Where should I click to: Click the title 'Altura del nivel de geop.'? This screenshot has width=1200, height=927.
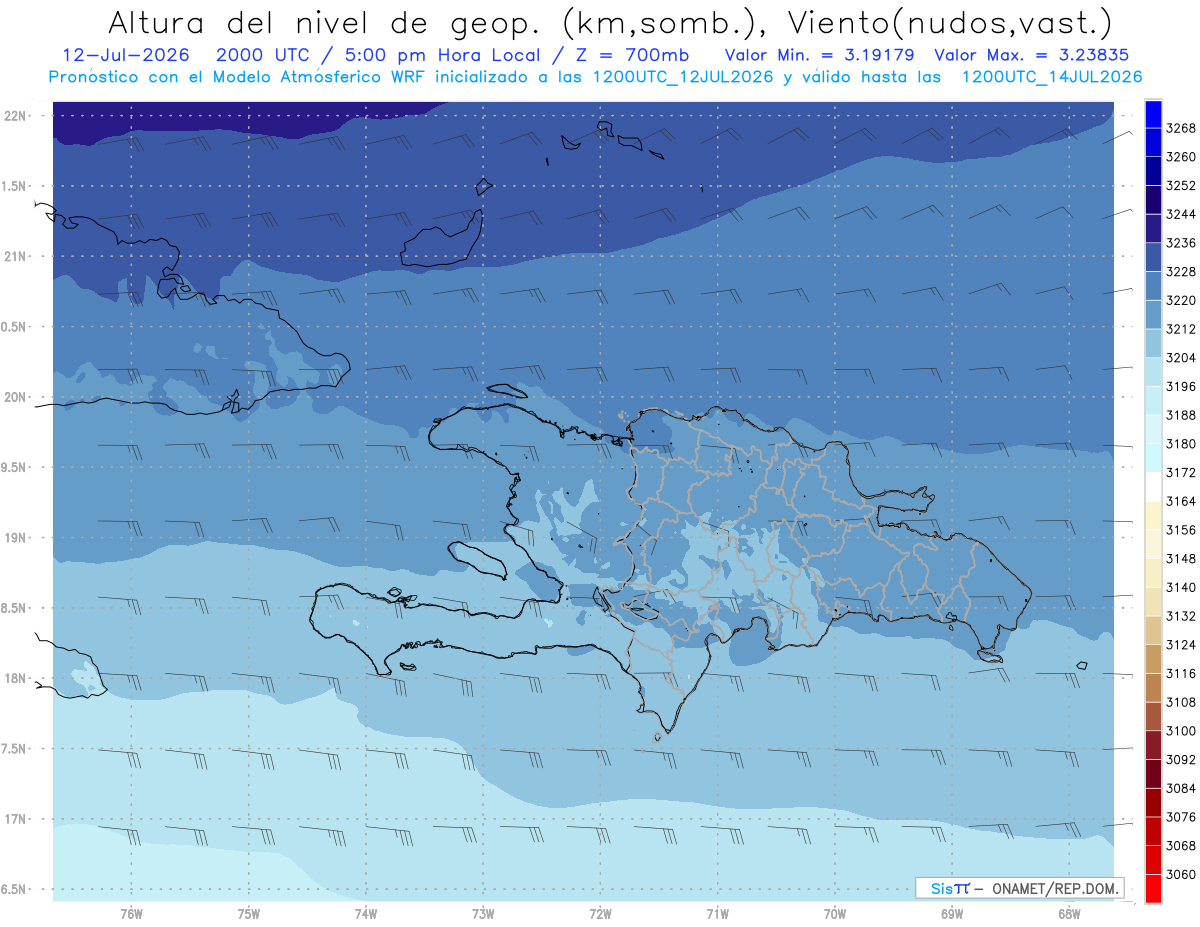point(326,22)
